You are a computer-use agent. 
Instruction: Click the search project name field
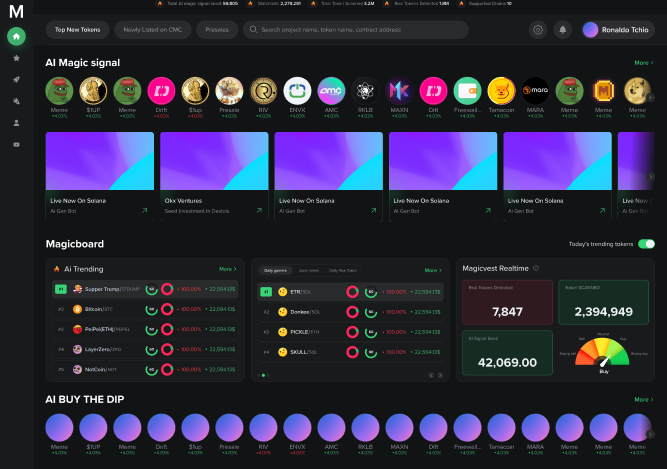(356, 30)
